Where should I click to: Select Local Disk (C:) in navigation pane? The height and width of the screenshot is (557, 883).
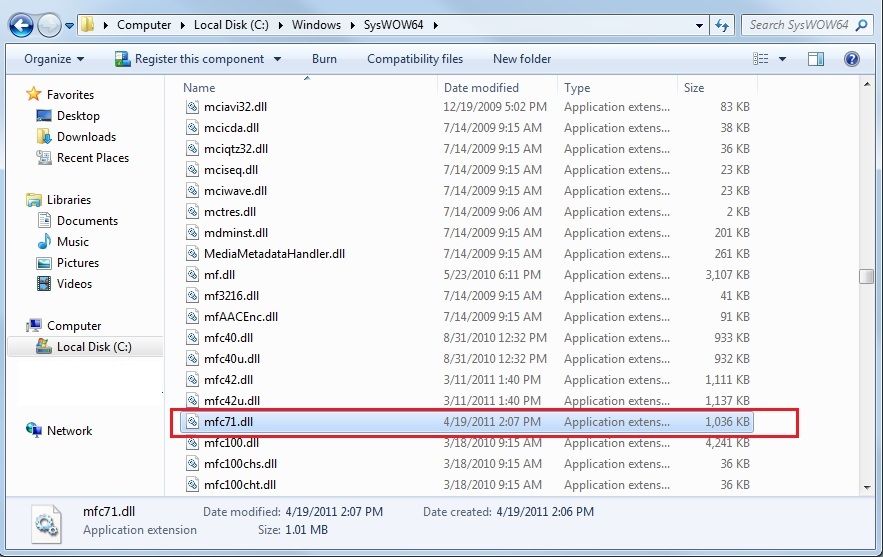tap(94, 347)
